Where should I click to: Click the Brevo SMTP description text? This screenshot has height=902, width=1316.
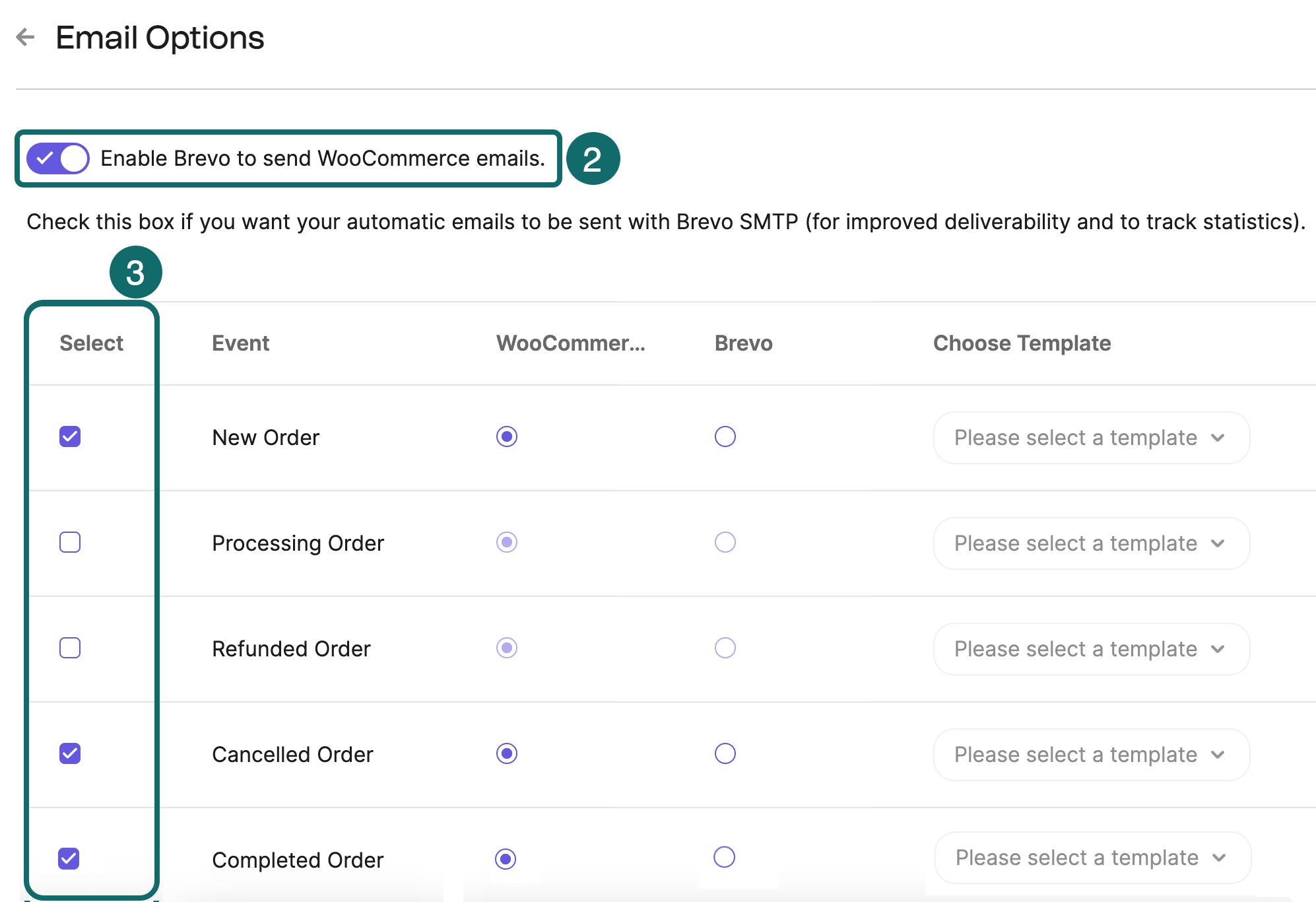tap(666, 222)
